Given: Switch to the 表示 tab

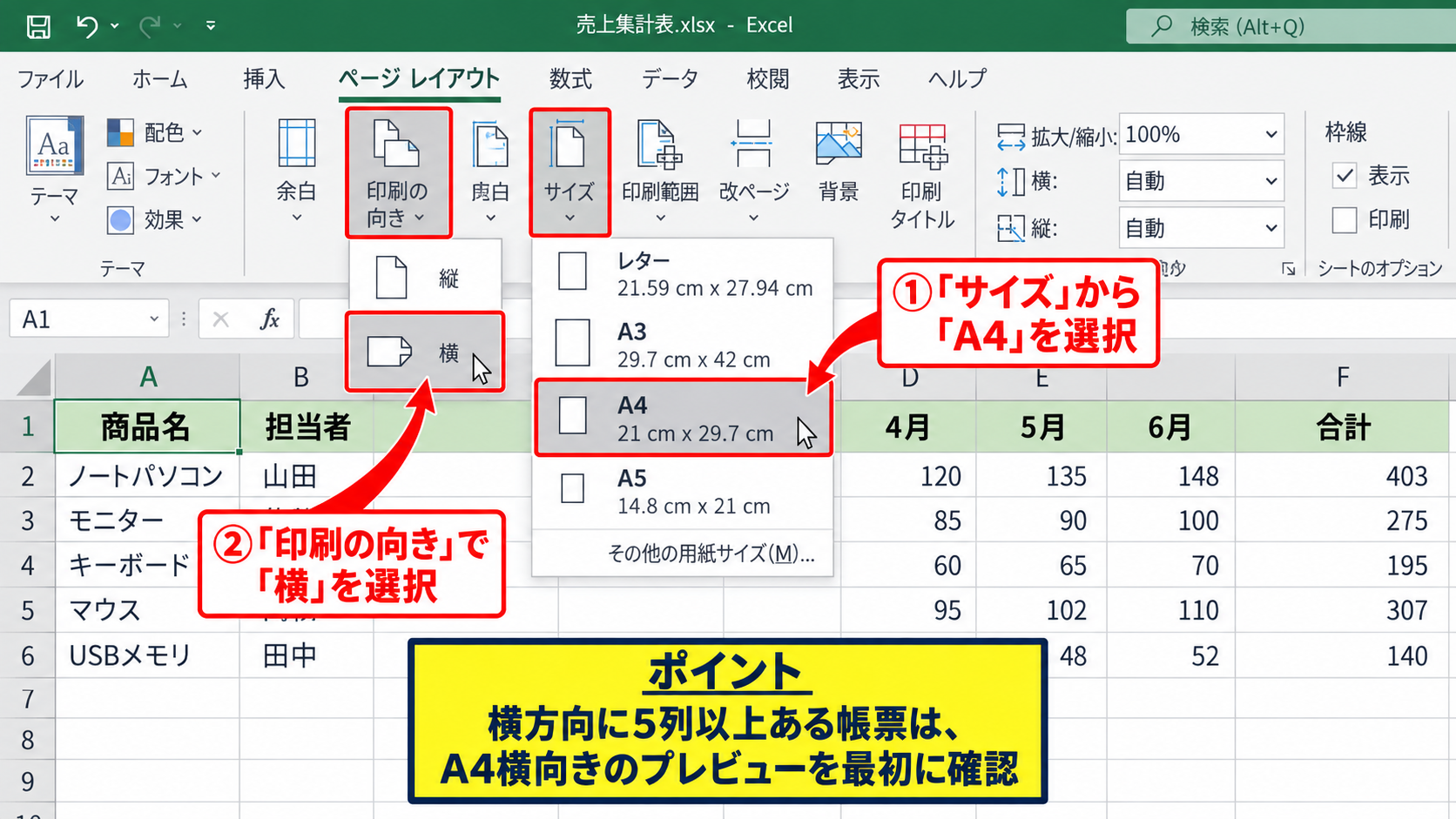Looking at the screenshot, I should pyautogui.click(x=859, y=79).
